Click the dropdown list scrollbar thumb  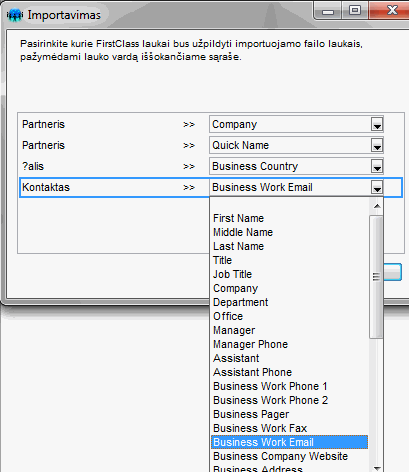click(x=377, y=277)
